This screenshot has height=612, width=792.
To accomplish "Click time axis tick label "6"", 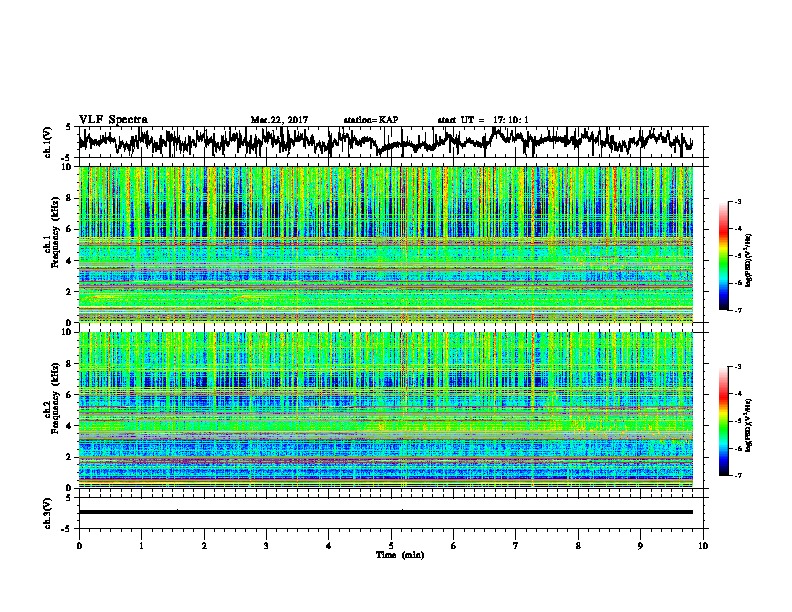I will tap(453, 546).
